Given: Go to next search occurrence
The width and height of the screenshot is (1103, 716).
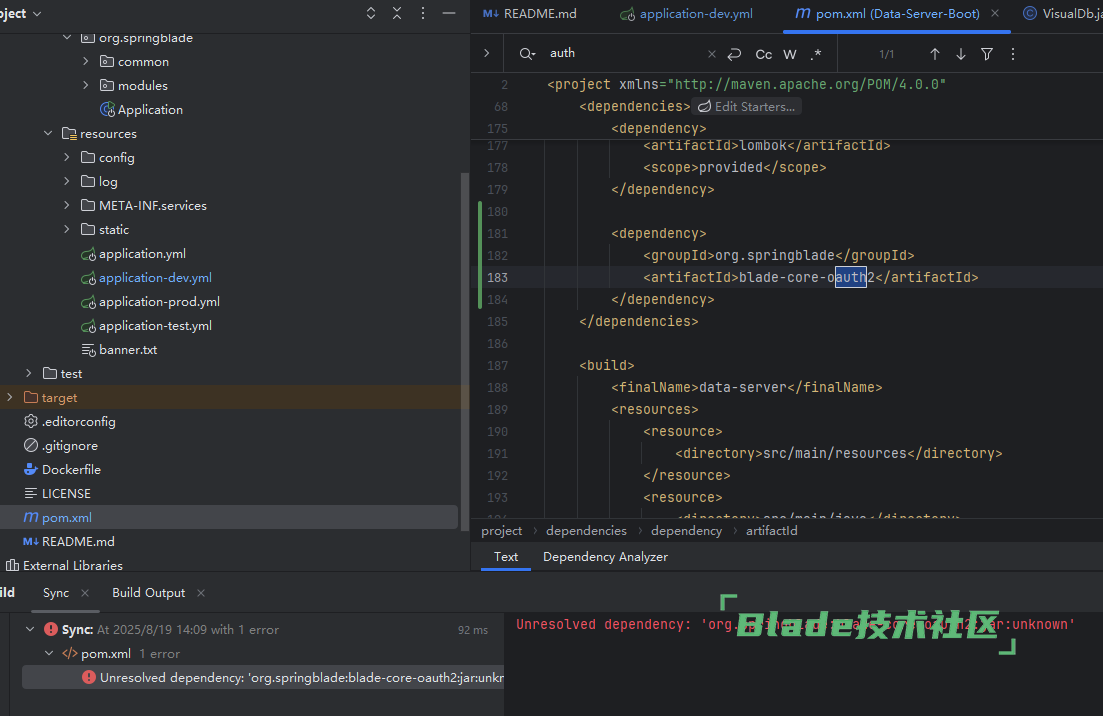Looking at the screenshot, I should pos(961,54).
